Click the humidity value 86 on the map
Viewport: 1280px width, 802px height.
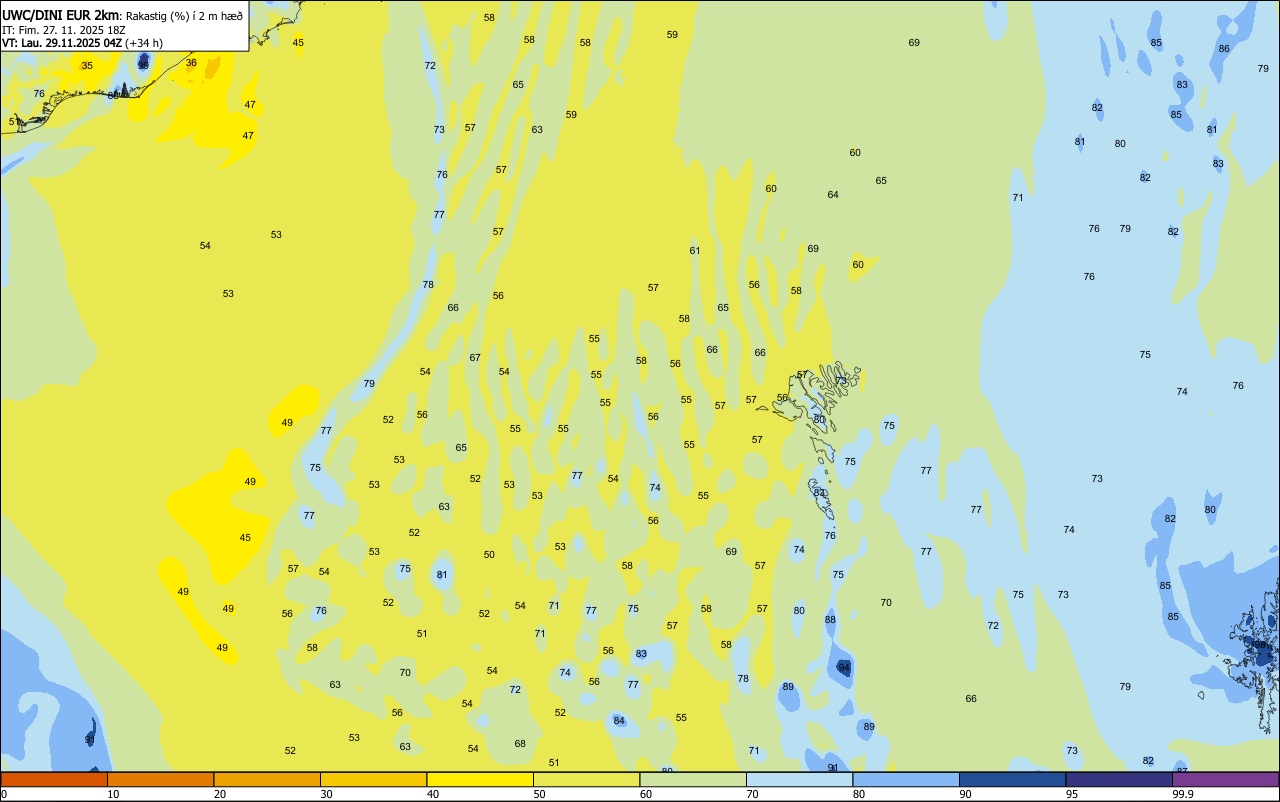[x=1224, y=49]
